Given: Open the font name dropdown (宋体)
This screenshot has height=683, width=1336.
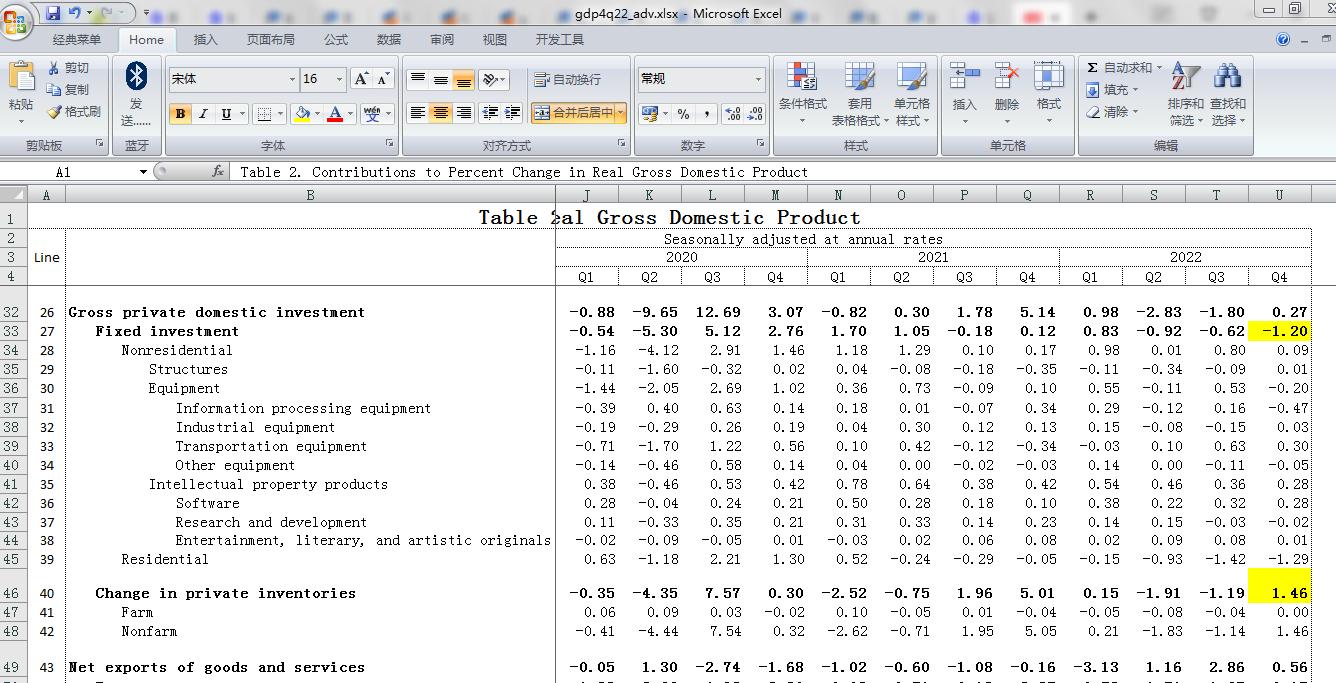Looking at the screenshot, I should (x=292, y=80).
